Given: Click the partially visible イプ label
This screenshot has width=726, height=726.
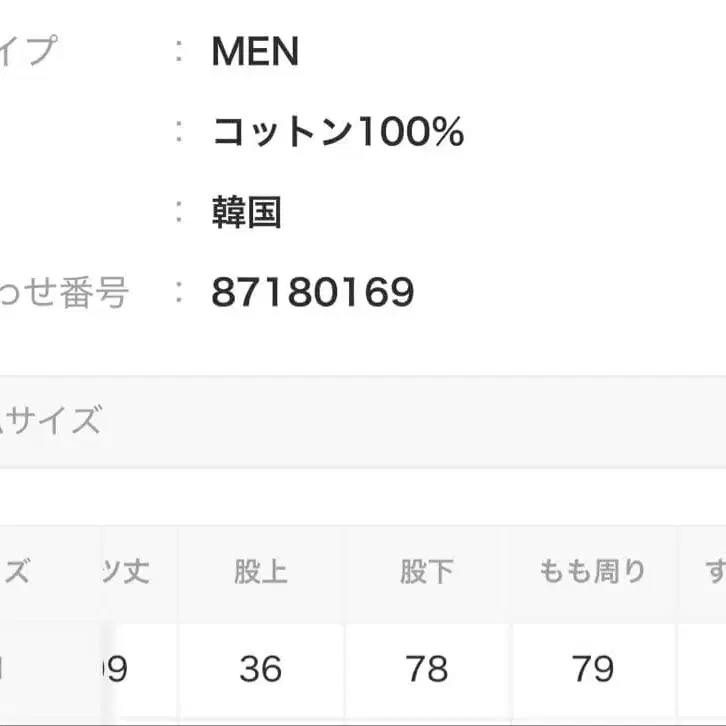Looking at the screenshot, I should click(x=28, y=52).
